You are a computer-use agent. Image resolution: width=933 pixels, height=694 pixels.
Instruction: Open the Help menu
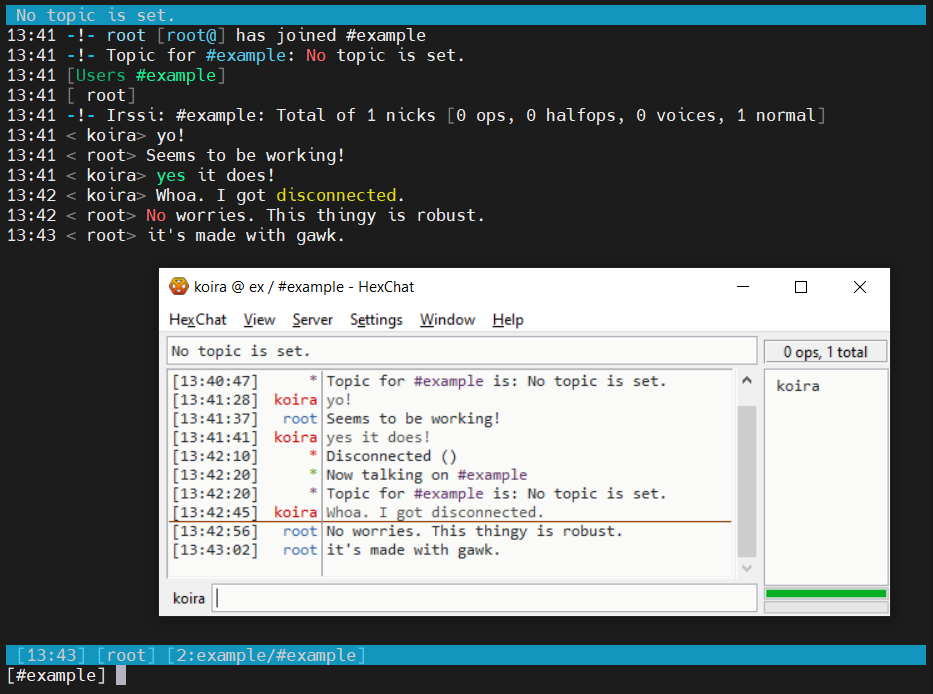[x=508, y=320]
